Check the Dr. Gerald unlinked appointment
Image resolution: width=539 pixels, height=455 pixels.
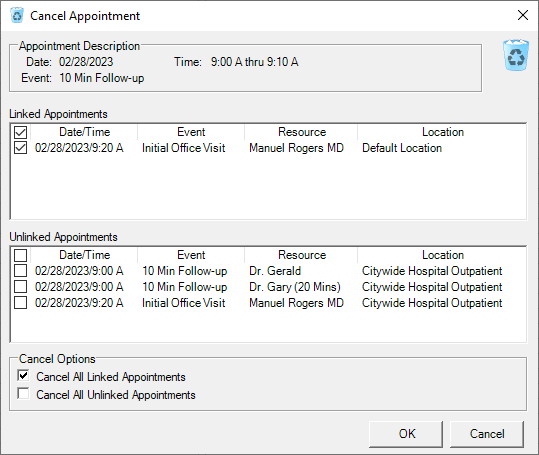pyautogui.click(x=21, y=271)
